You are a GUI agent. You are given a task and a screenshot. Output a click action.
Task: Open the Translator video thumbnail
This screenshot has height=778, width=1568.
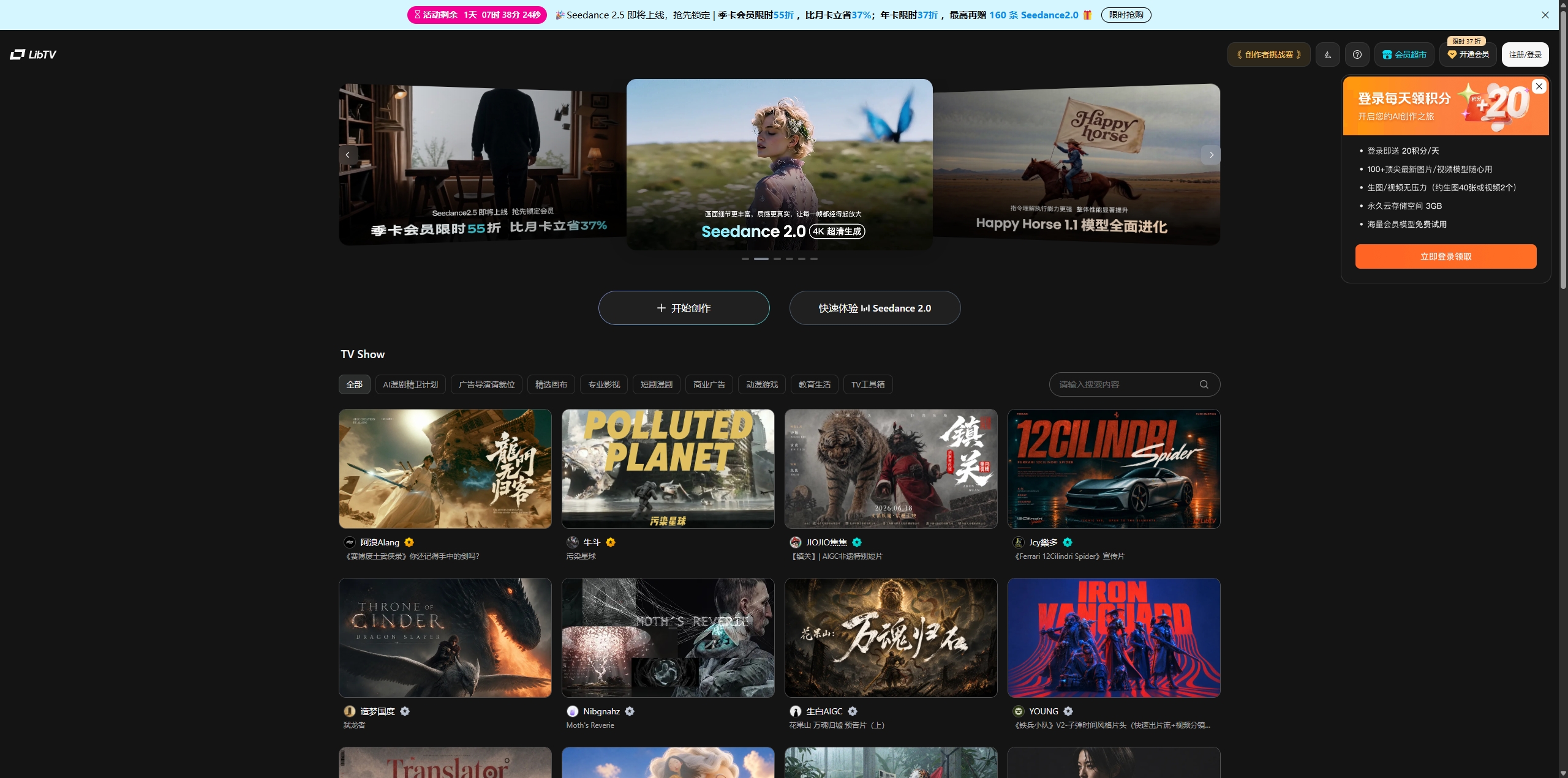(445, 763)
